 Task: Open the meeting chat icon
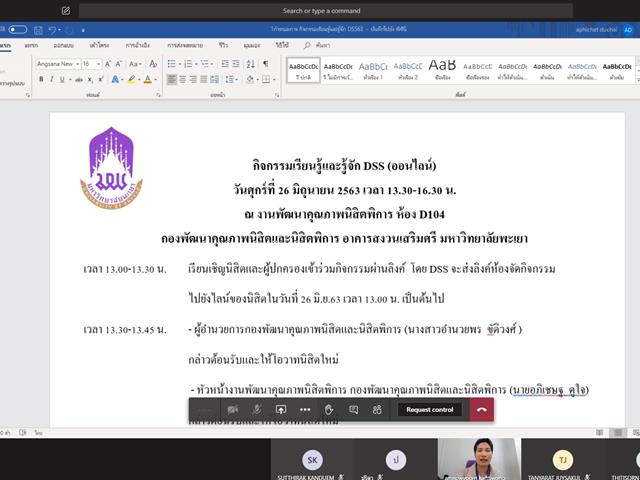(353, 409)
